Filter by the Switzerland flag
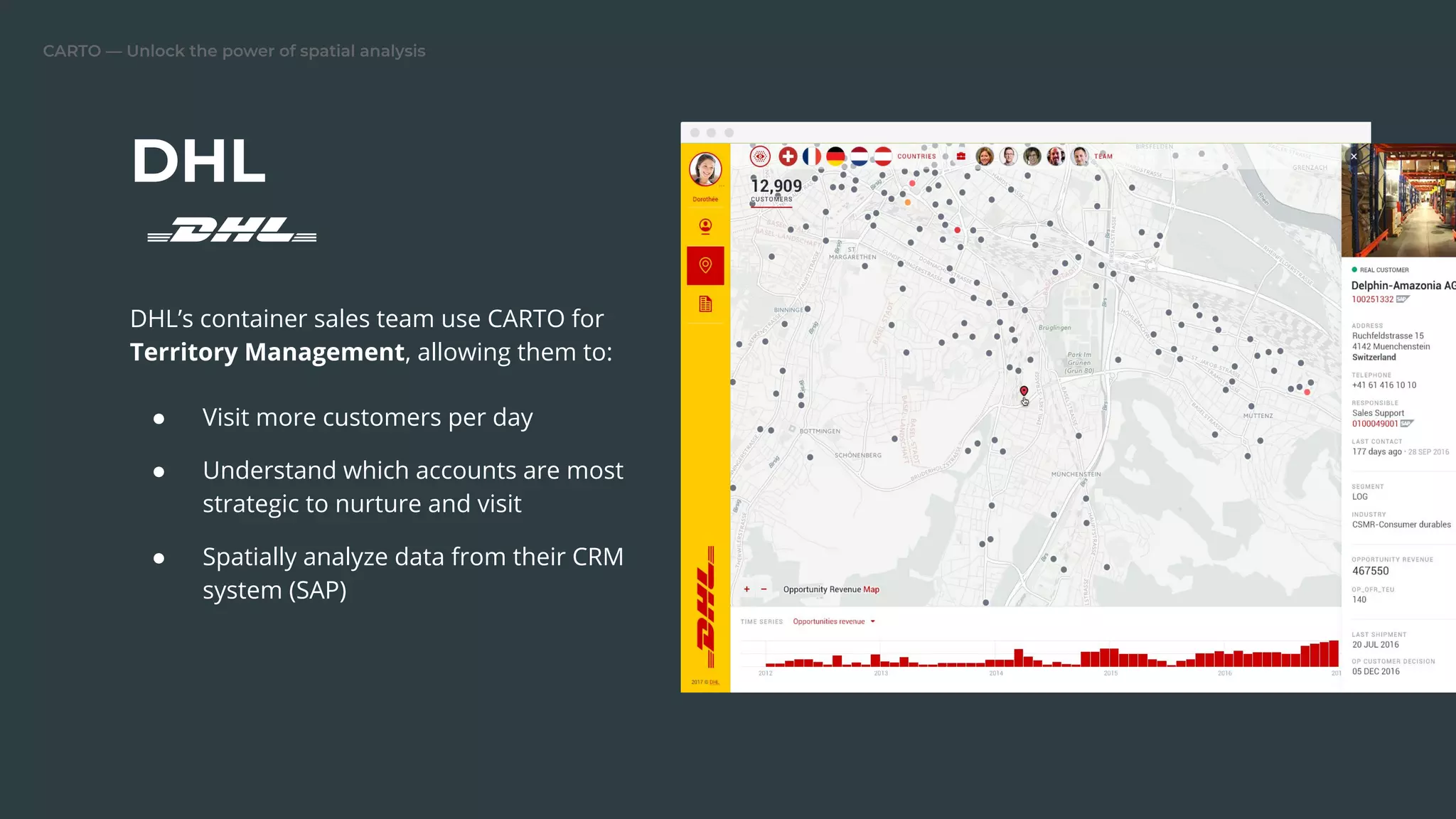Image resolution: width=1456 pixels, height=819 pixels. coord(788,156)
